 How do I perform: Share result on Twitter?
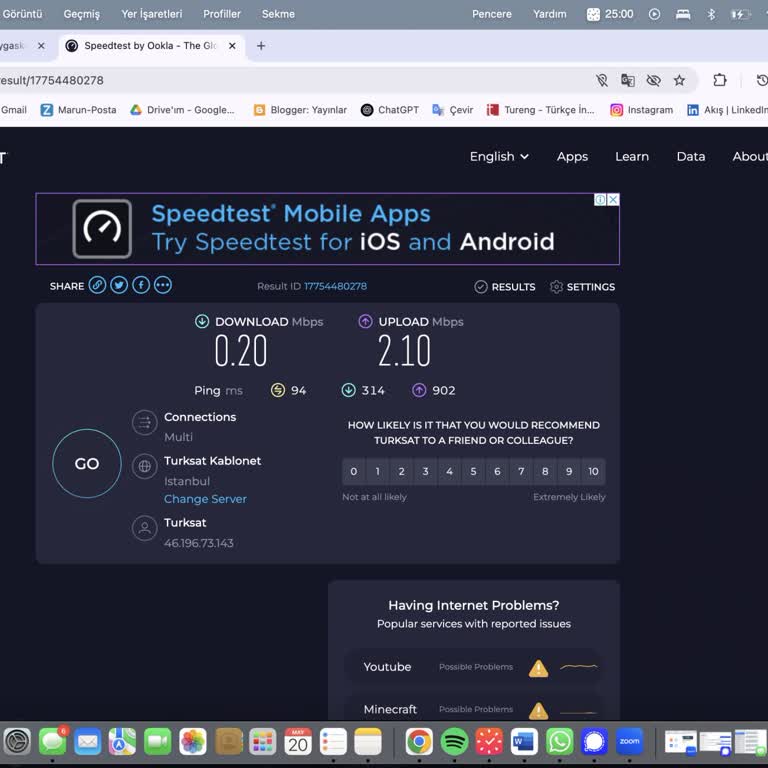[119, 285]
